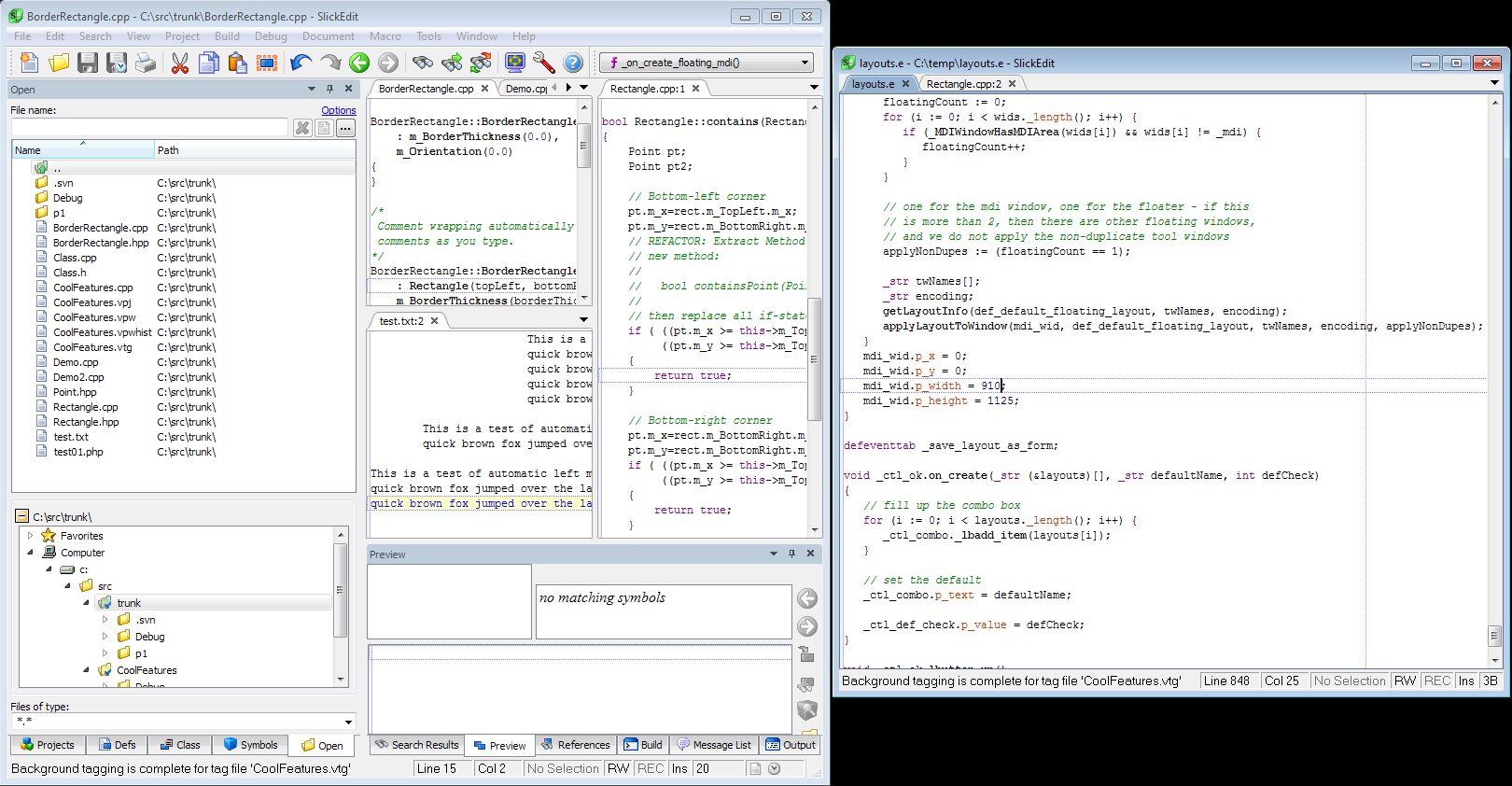Click the File name input field
The image size is (1512, 786).
(x=149, y=128)
